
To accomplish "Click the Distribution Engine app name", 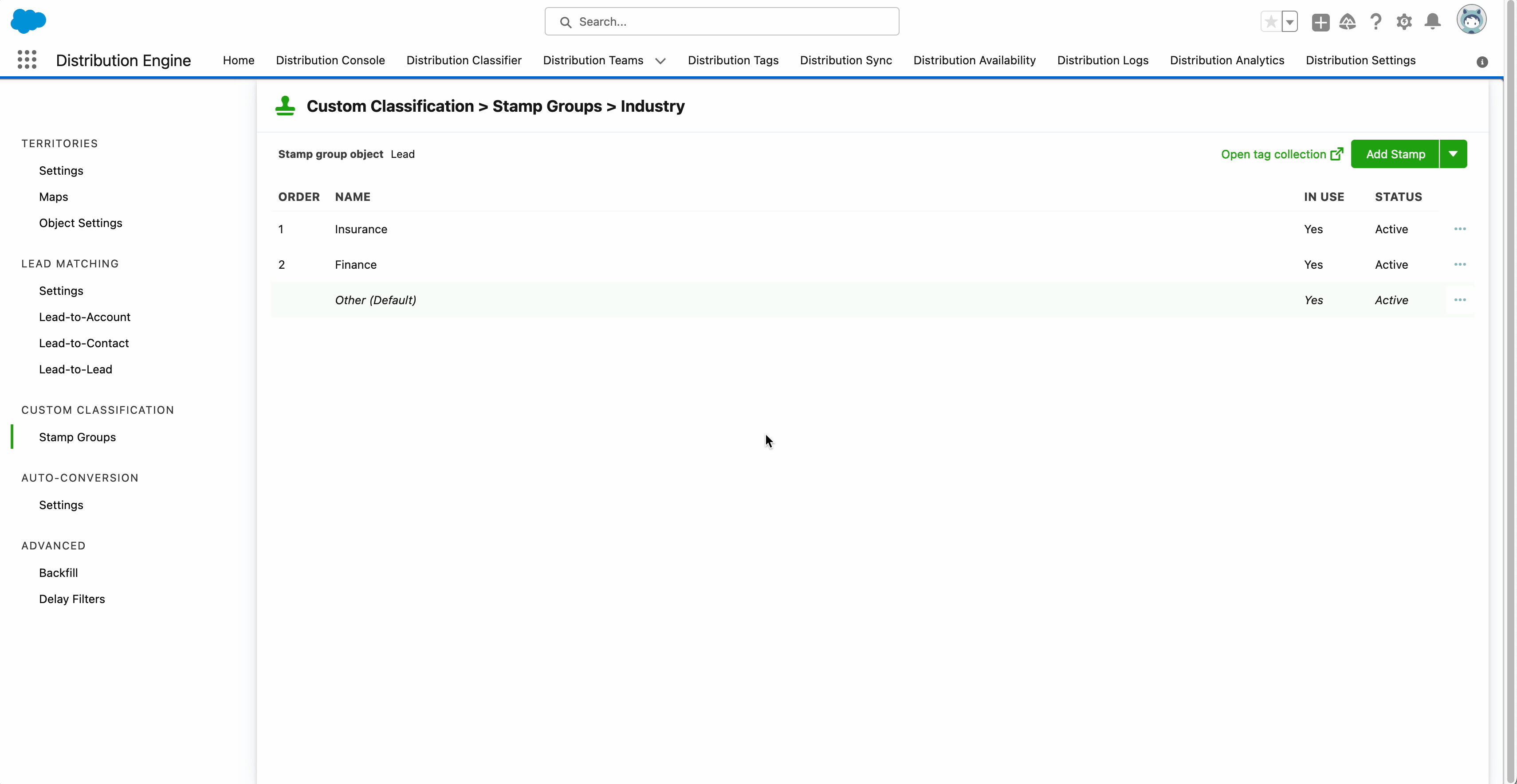I will tap(124, 60).
